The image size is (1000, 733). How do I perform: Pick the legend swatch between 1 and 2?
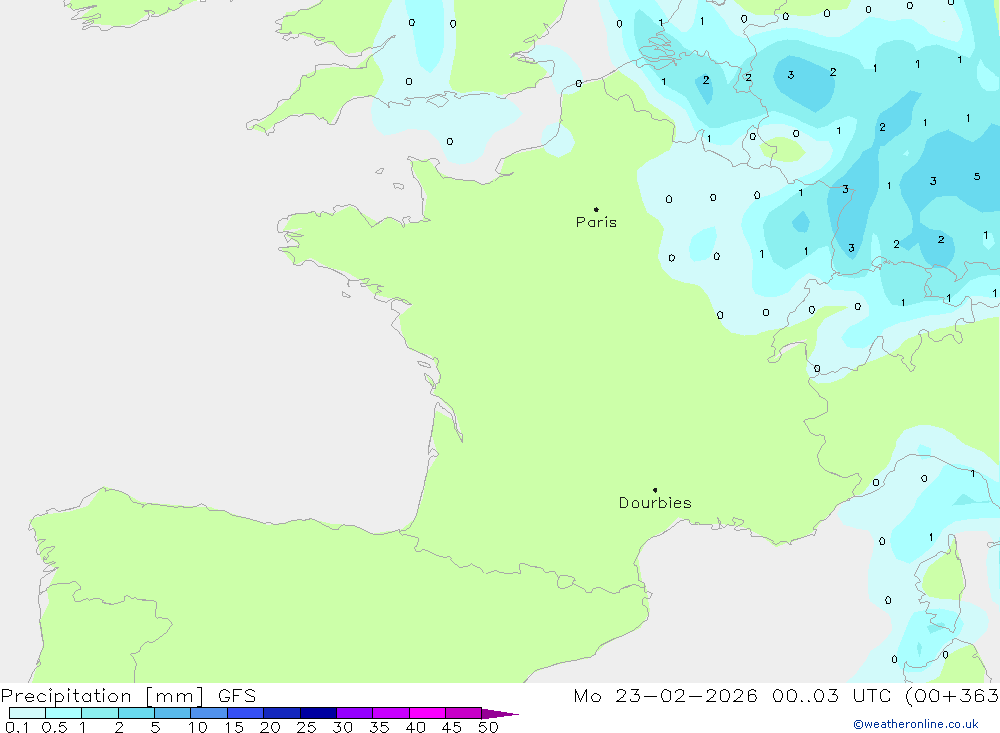[x=100, y=713]
